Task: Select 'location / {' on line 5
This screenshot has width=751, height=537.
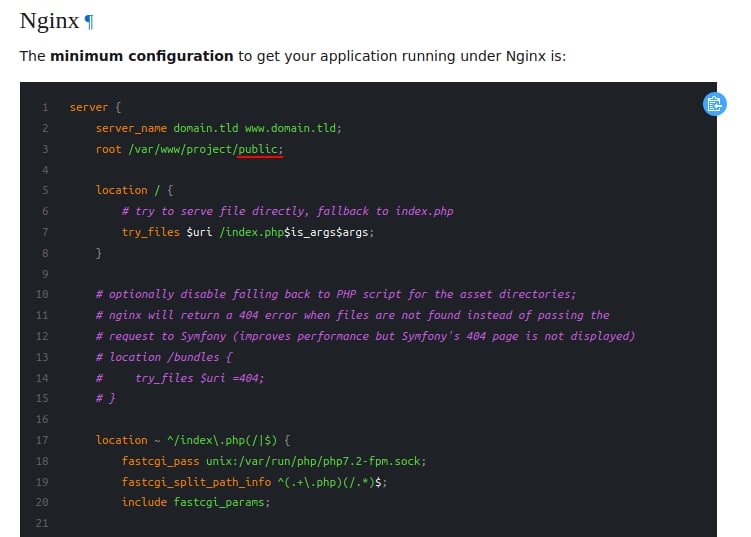Action: click(x=135, y=190)
